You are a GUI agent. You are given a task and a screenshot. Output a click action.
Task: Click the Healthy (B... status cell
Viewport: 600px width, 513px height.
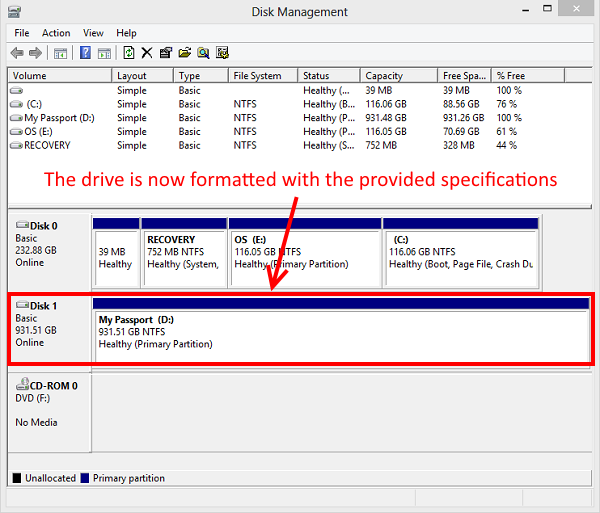(x=329, y=104)
